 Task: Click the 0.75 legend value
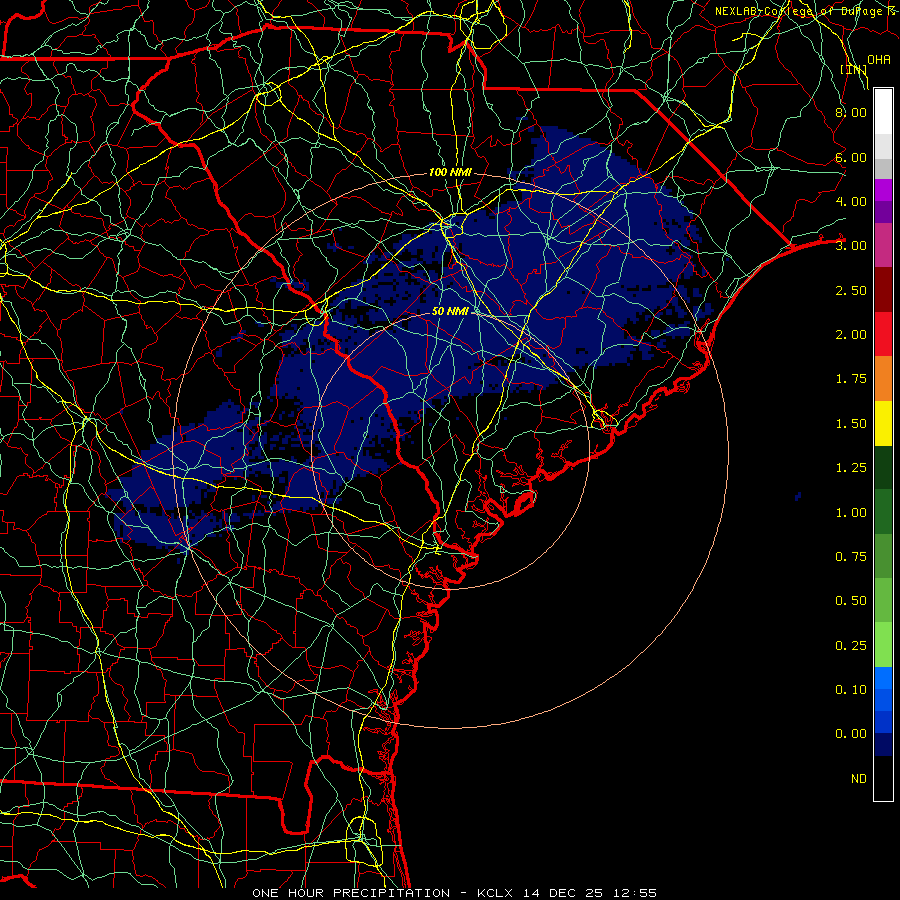coord(851,557)
